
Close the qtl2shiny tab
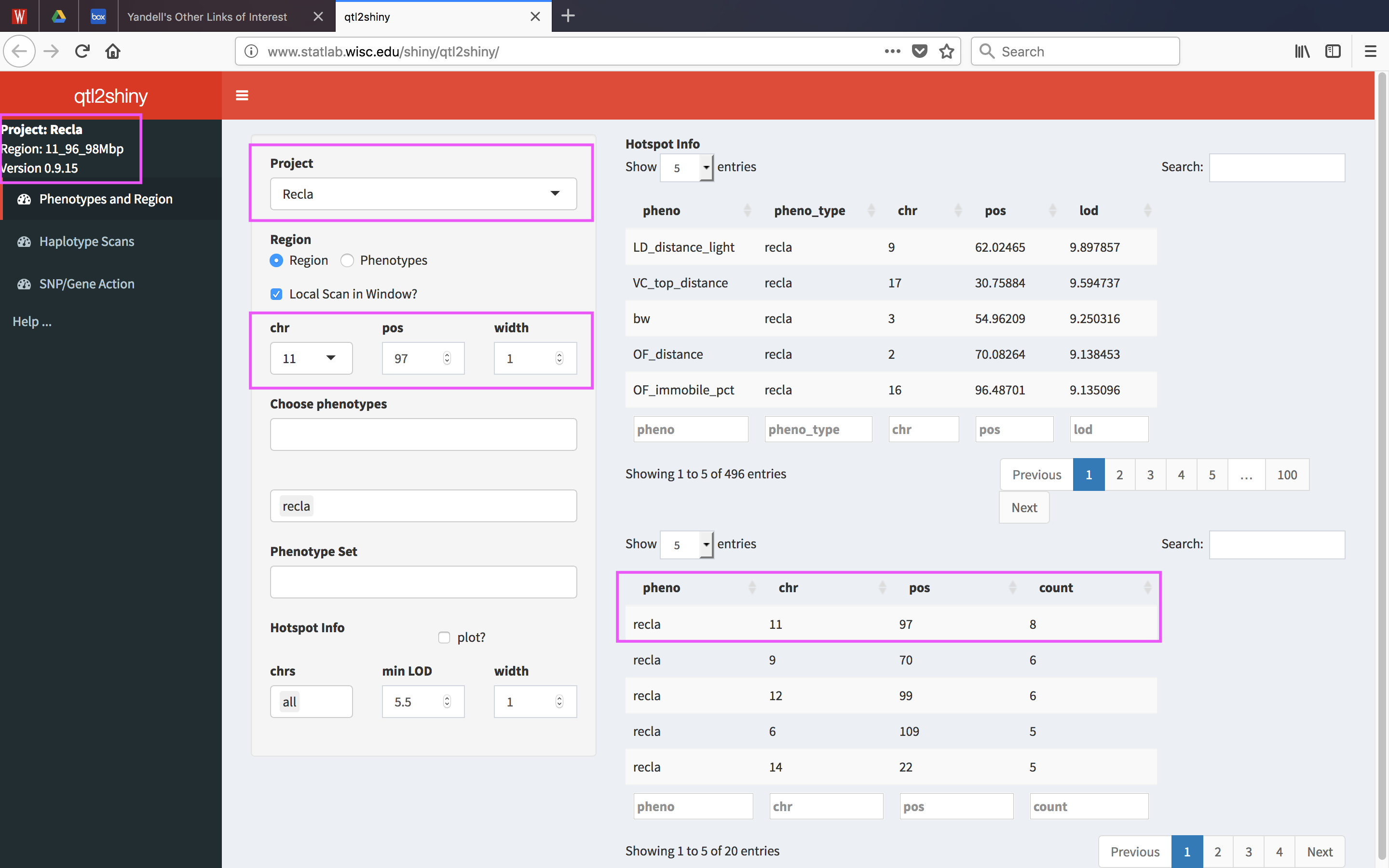coord(535,17)
